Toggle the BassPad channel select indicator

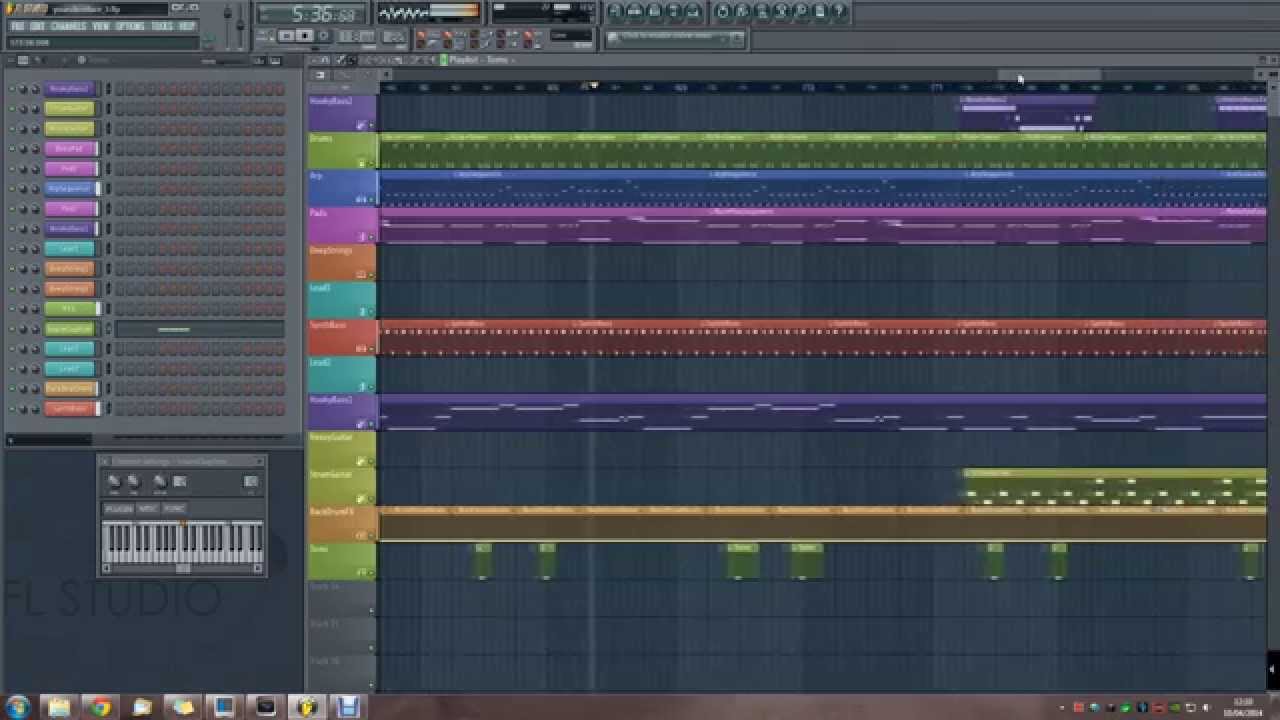[x=108, y=148]
